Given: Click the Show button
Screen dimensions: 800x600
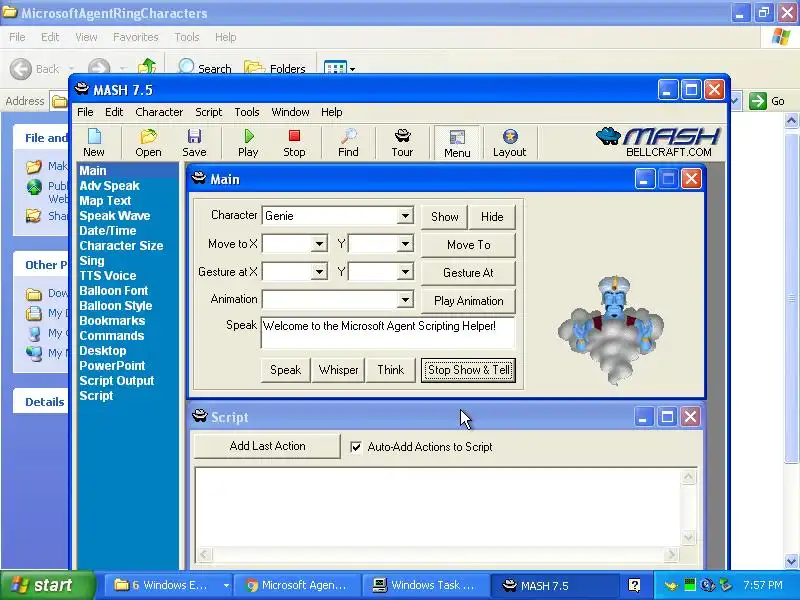Looking at the screenshot, I should (444, 217).
